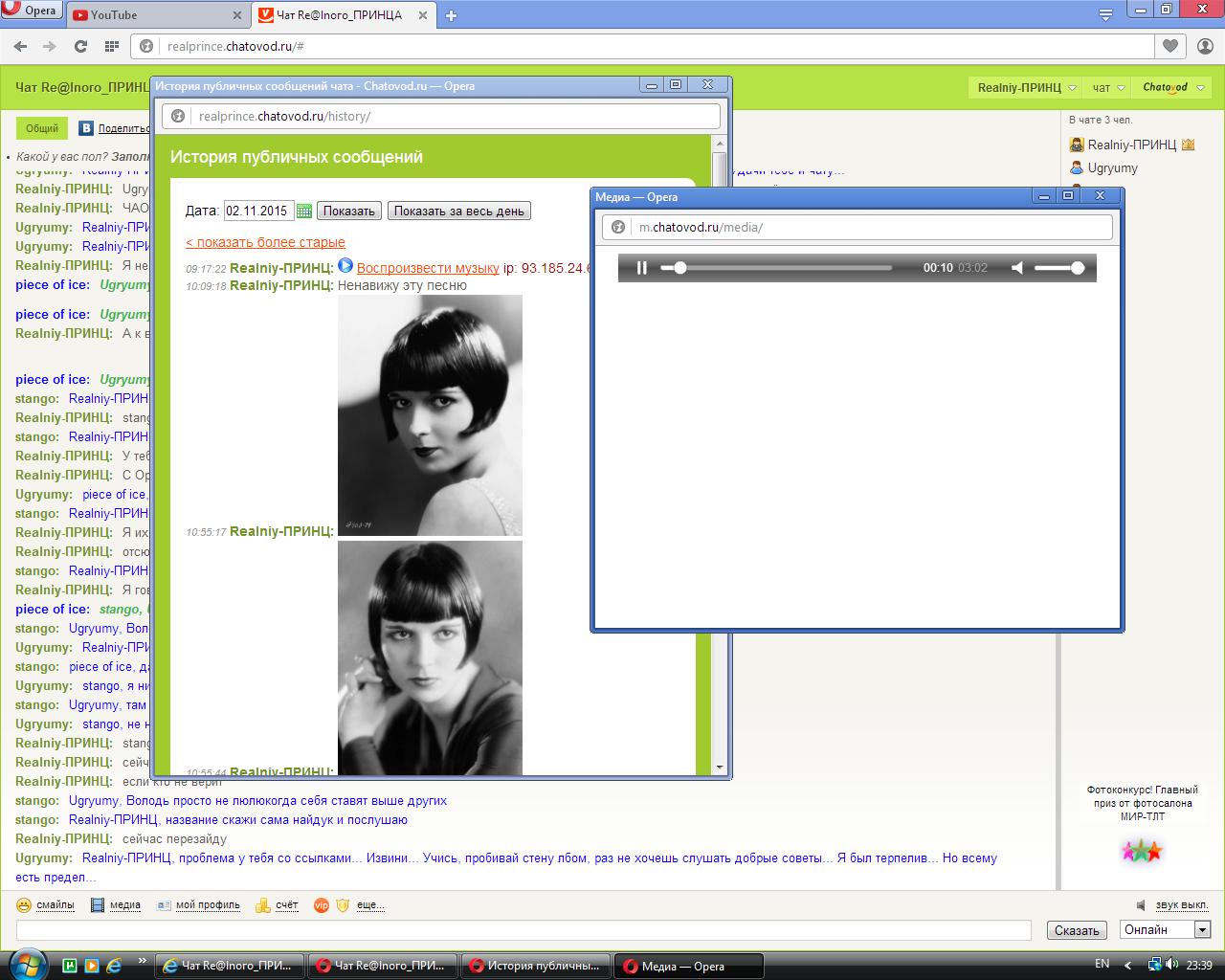The width and height of the screenshot is (1225, 980).
Task: Open the 'медиа' link
Action: coord(125,904)
